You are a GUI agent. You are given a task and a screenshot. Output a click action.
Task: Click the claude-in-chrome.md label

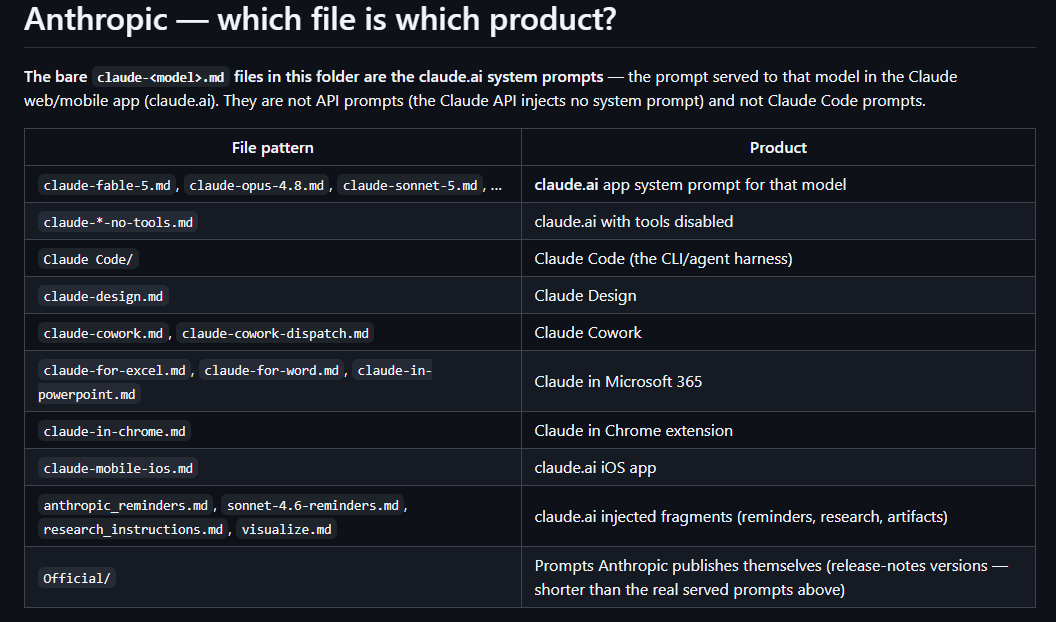click(114, 431)
